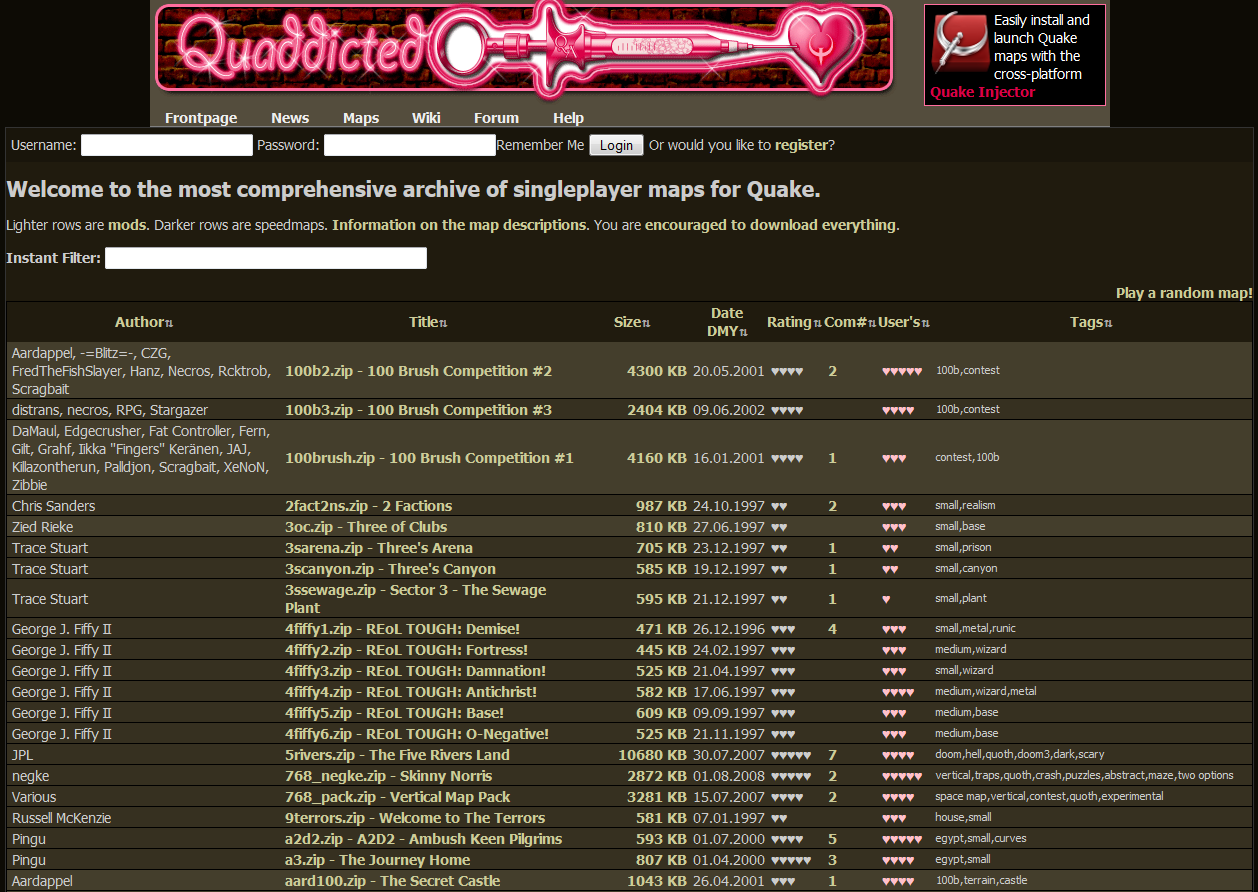Focus the Instant Filter text box
Viewport: 1258px width, 892px height.
coord(266,258)
